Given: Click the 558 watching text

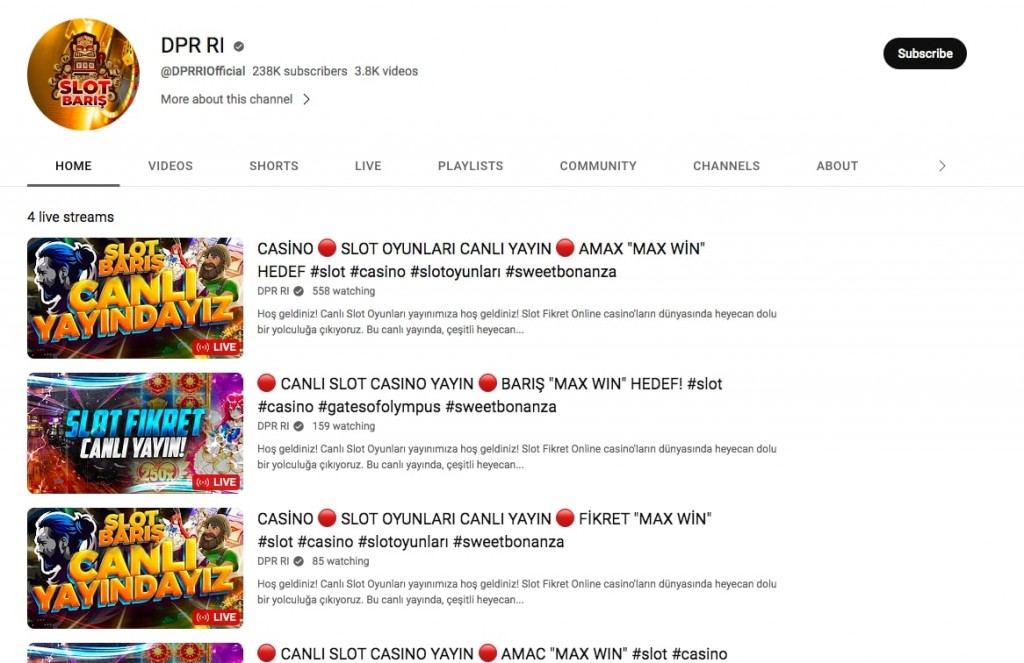Looking at the screenshot, I should coord(344,291).
